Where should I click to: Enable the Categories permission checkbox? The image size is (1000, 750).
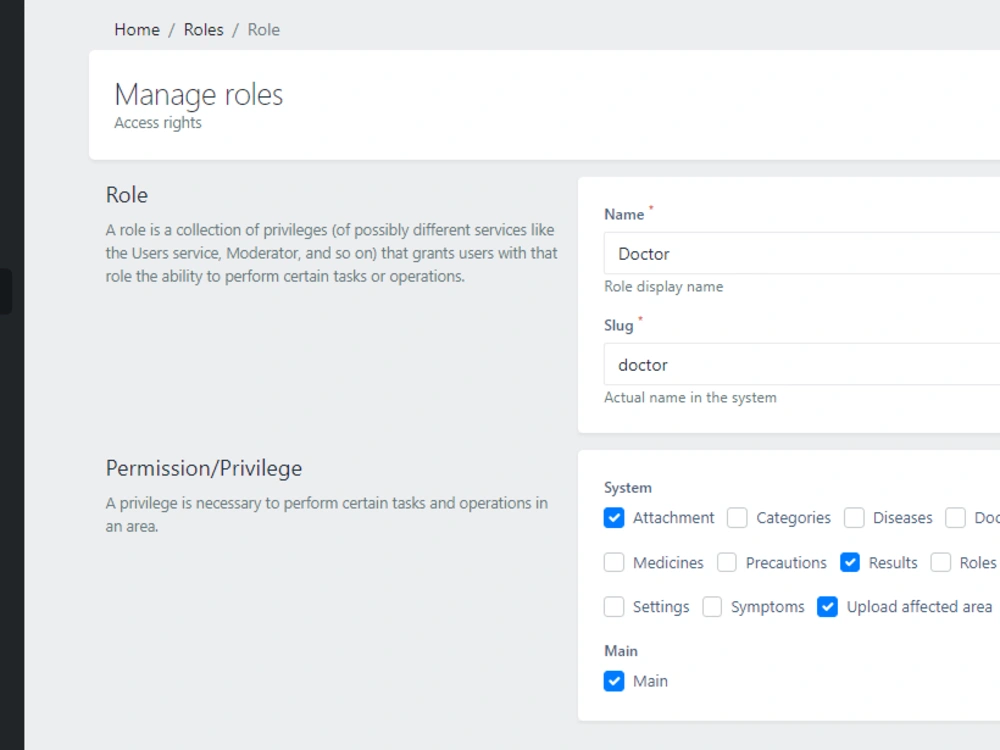tap(737, 518)
